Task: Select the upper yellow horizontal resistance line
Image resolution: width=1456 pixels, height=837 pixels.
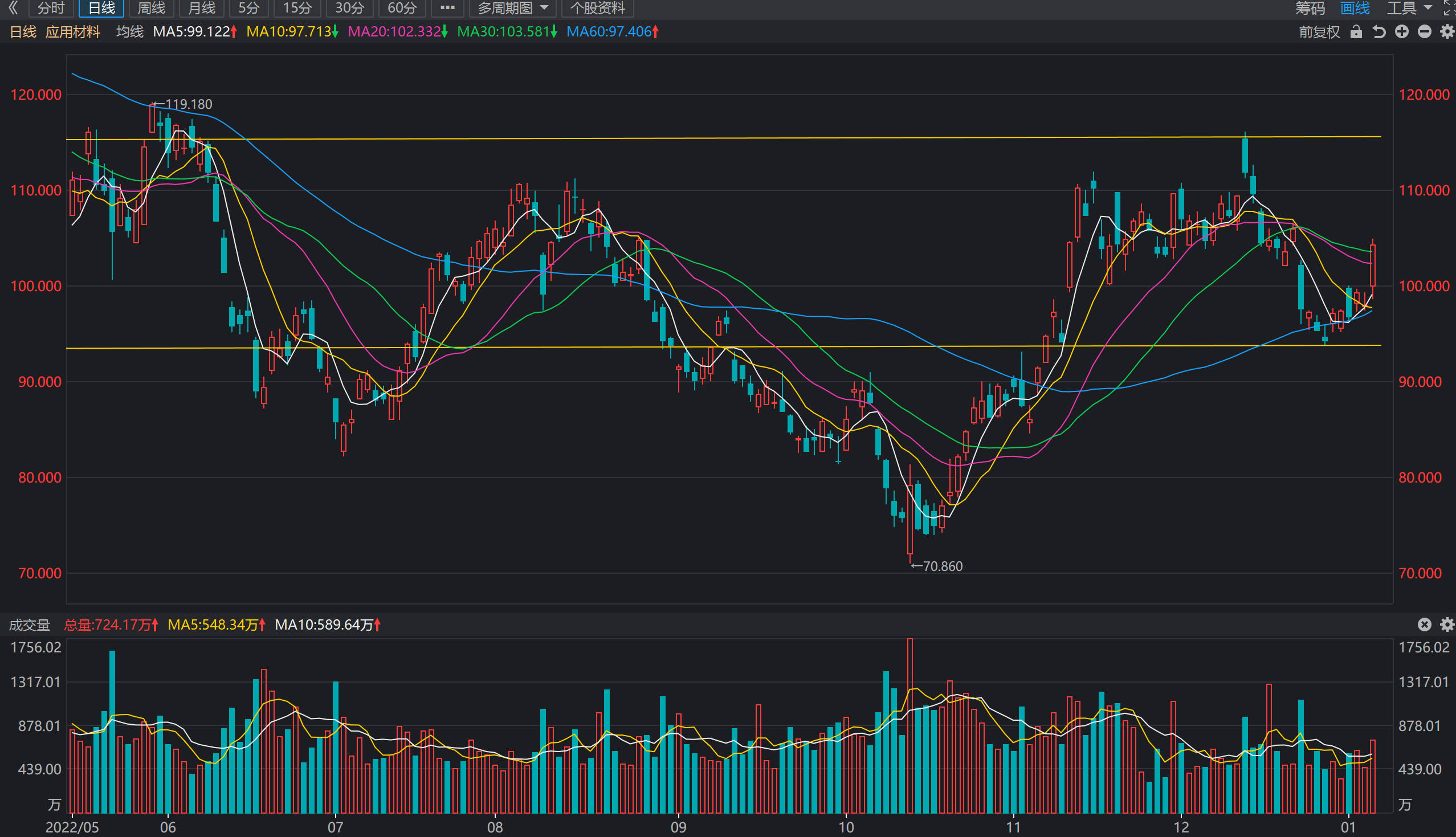Action: [724, 138]
